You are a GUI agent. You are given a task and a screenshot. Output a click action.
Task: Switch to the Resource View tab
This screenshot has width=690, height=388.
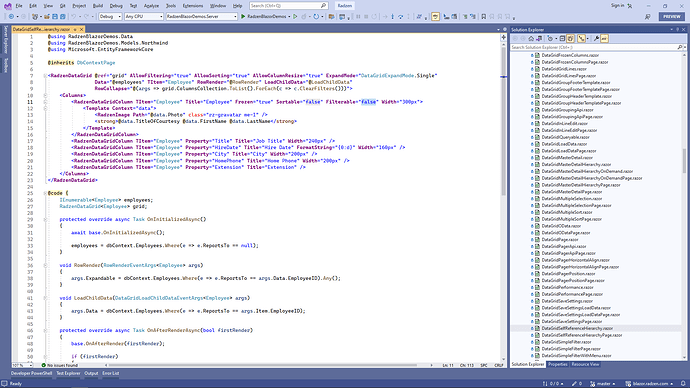tap(585, 364)
